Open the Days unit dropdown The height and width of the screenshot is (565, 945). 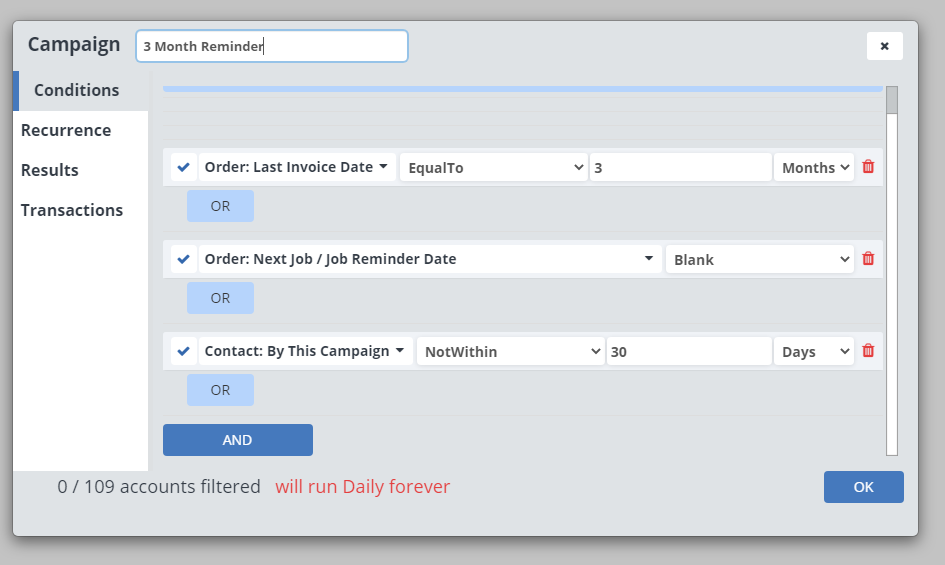[814, 351]
